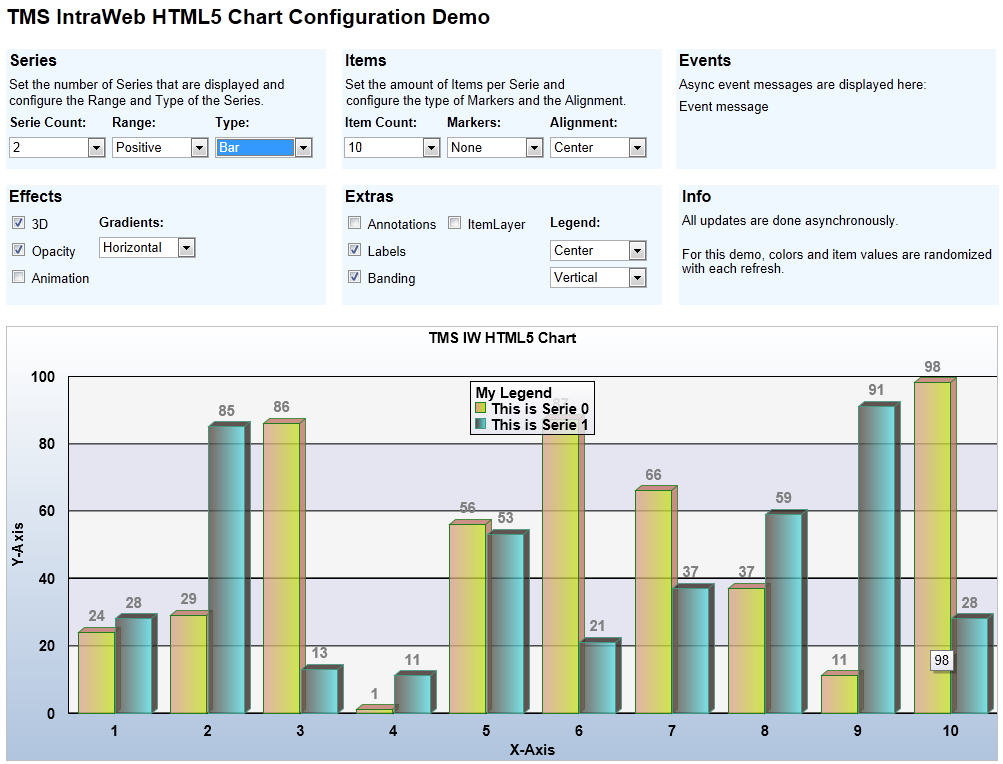Click the value label 91 above the bar
Image resolution: width=1003 pixels, height=764 pixels.
876,390
